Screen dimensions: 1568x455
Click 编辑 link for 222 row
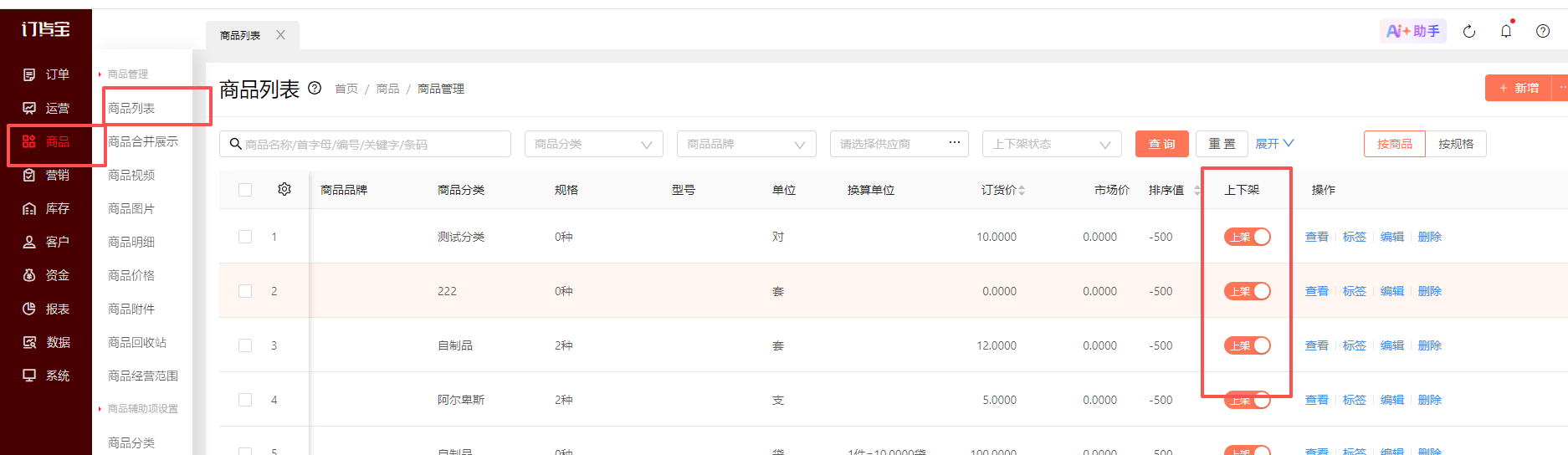1392,291
